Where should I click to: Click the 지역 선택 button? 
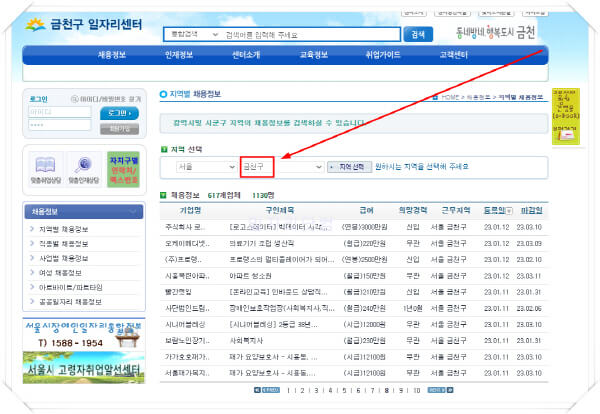tap(349, 167)
